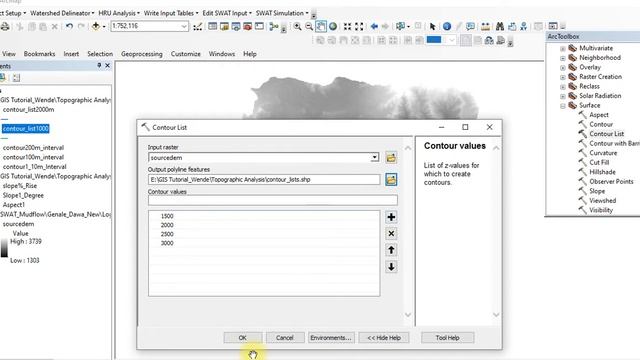Click the HTML Popup tool icon

point(470,27)
